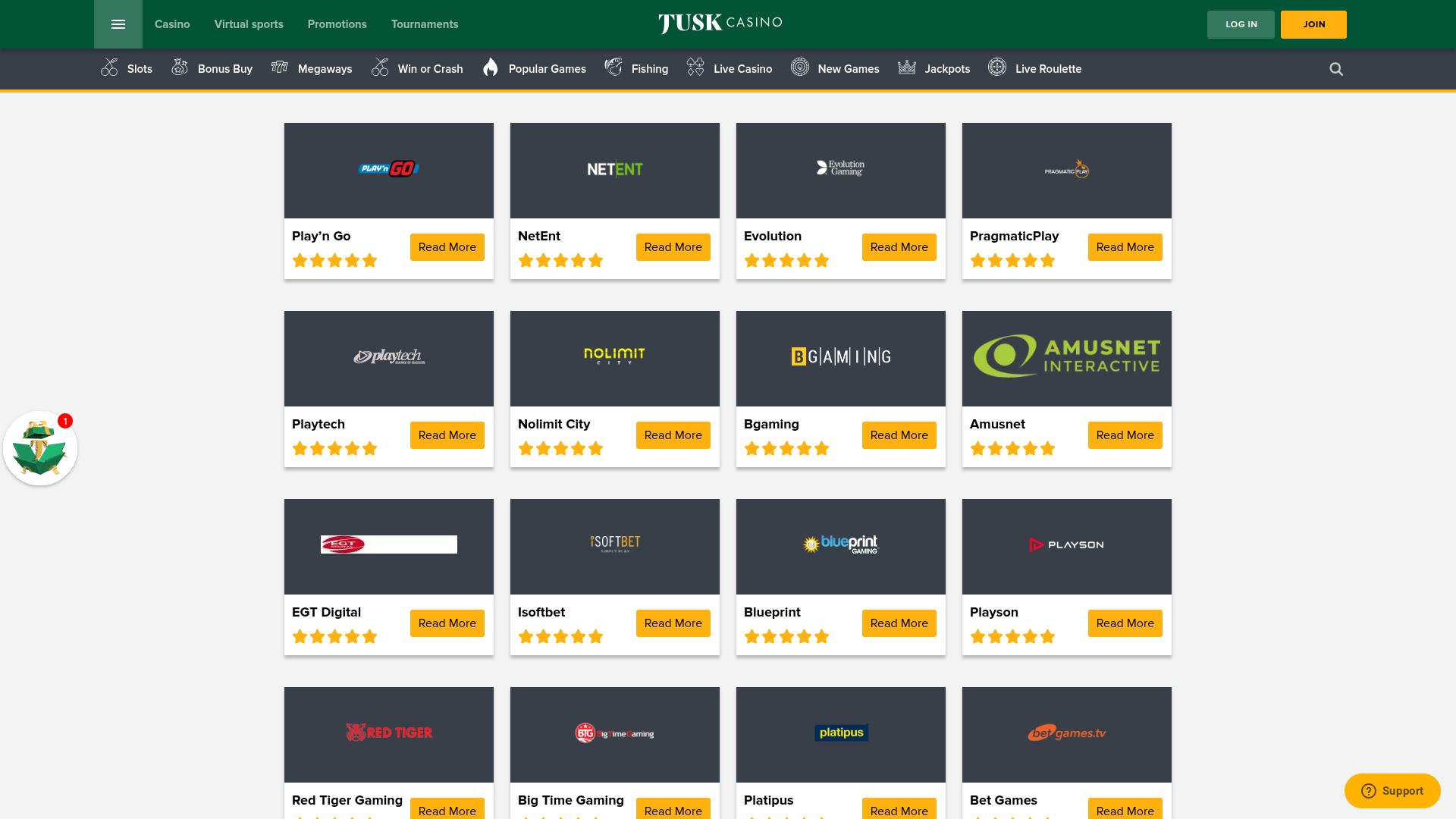Screen dimensions: 1456x819
Task: Select the Live Casino cards icon
Action: click(x=694, y=67)
